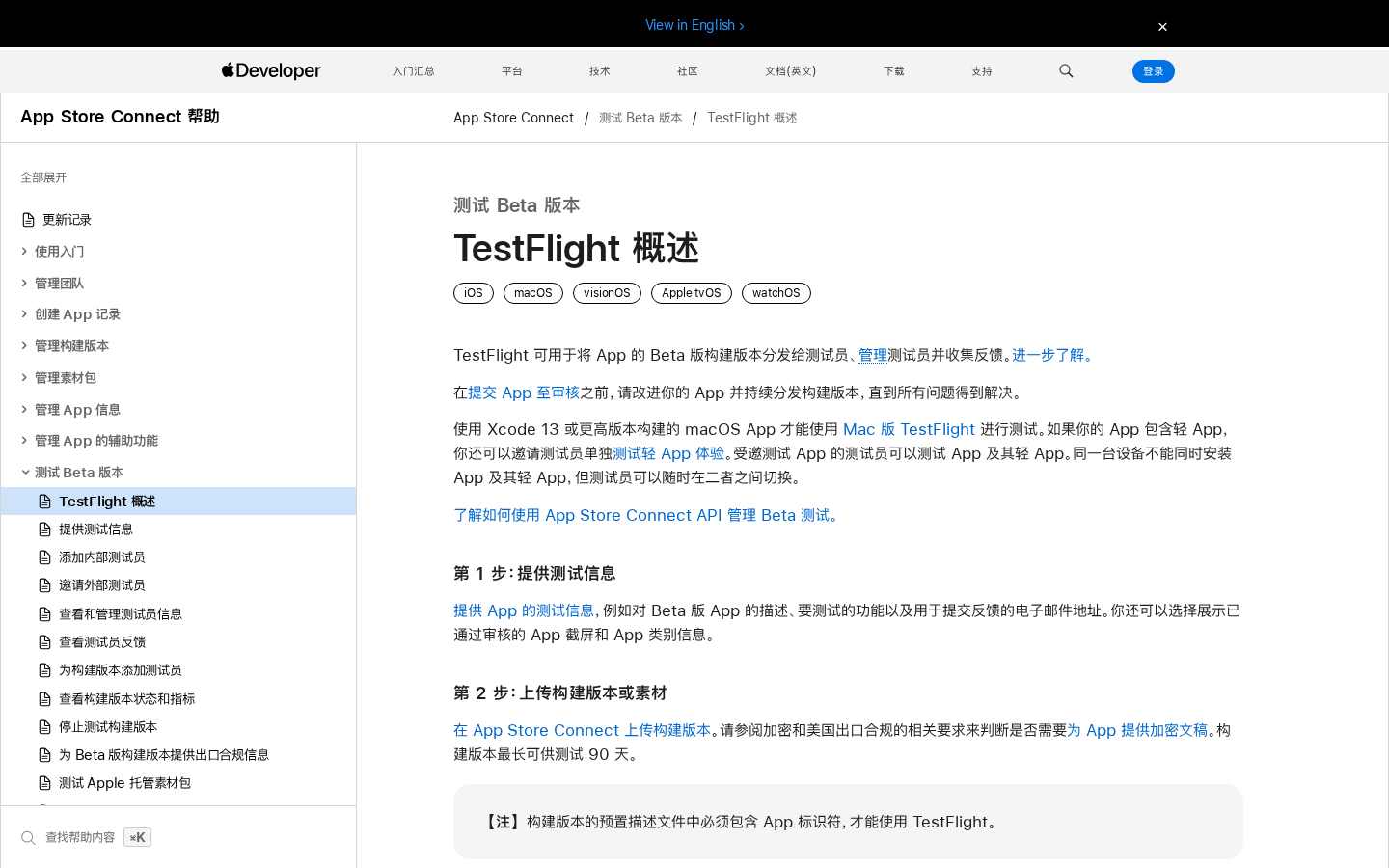
Task: Select the iOS platform tag
Action: coord(474,293)
